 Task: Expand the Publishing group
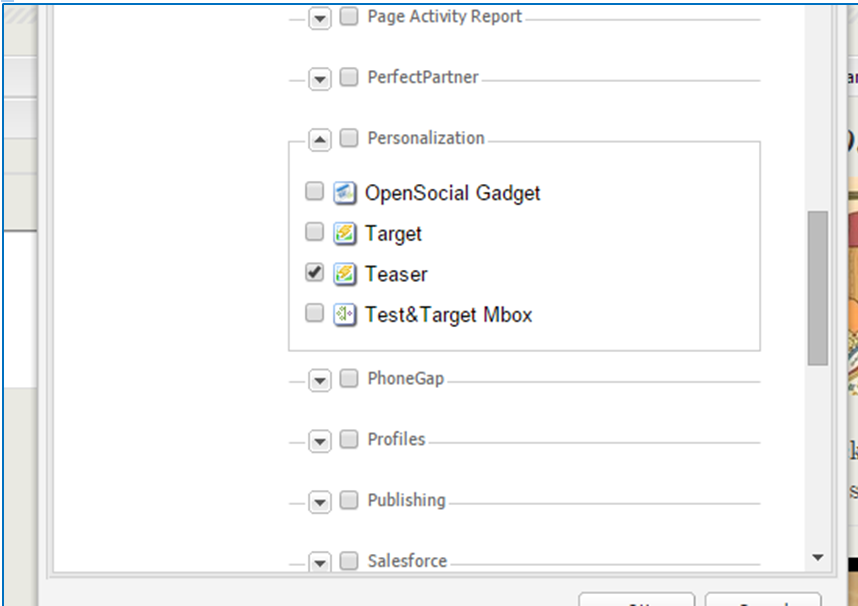[x=319, y=503]
